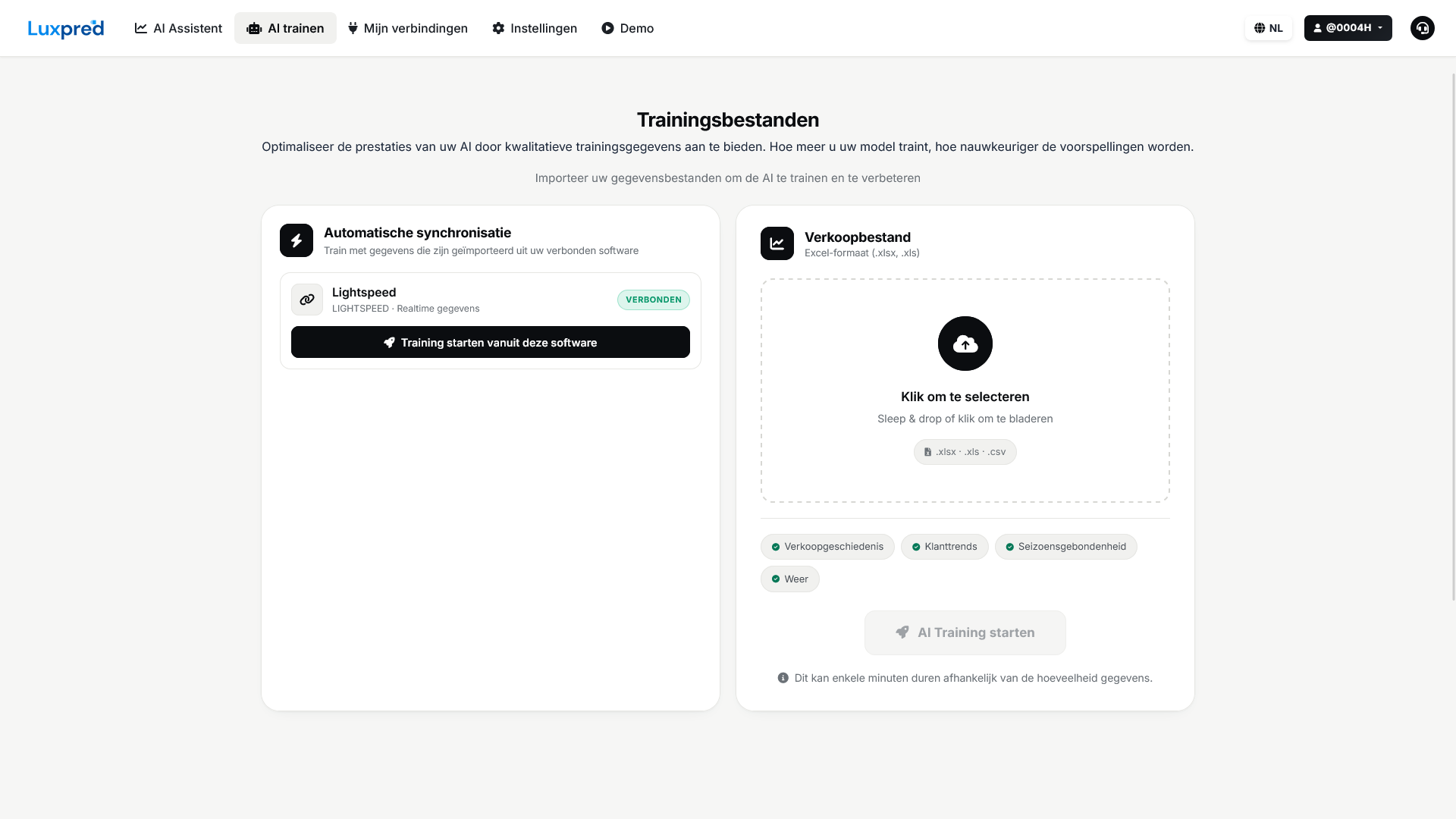Toggle the Klanttrends chip

tap(944, 547)
